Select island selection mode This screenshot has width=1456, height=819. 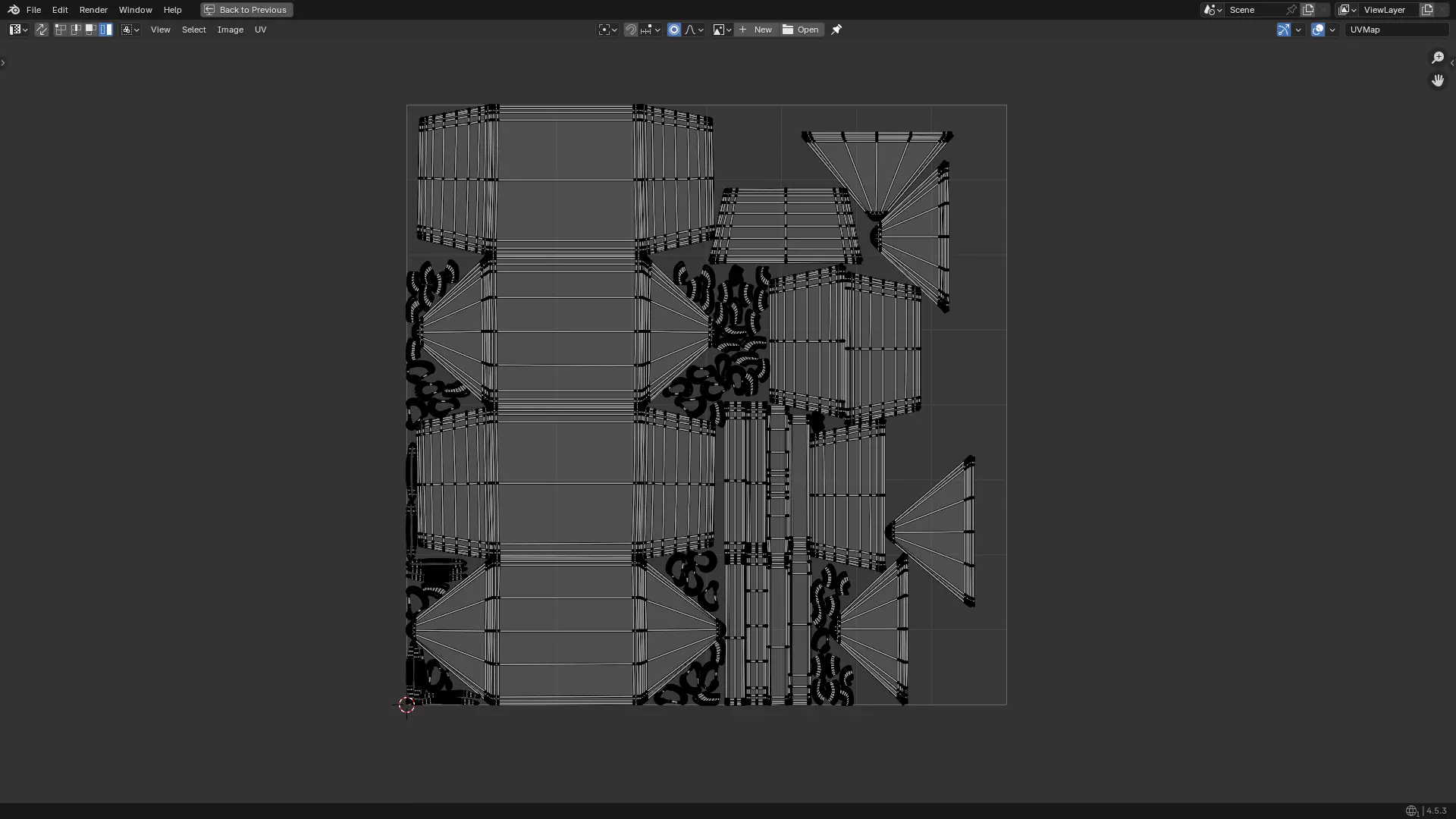[x=106, y=30]
